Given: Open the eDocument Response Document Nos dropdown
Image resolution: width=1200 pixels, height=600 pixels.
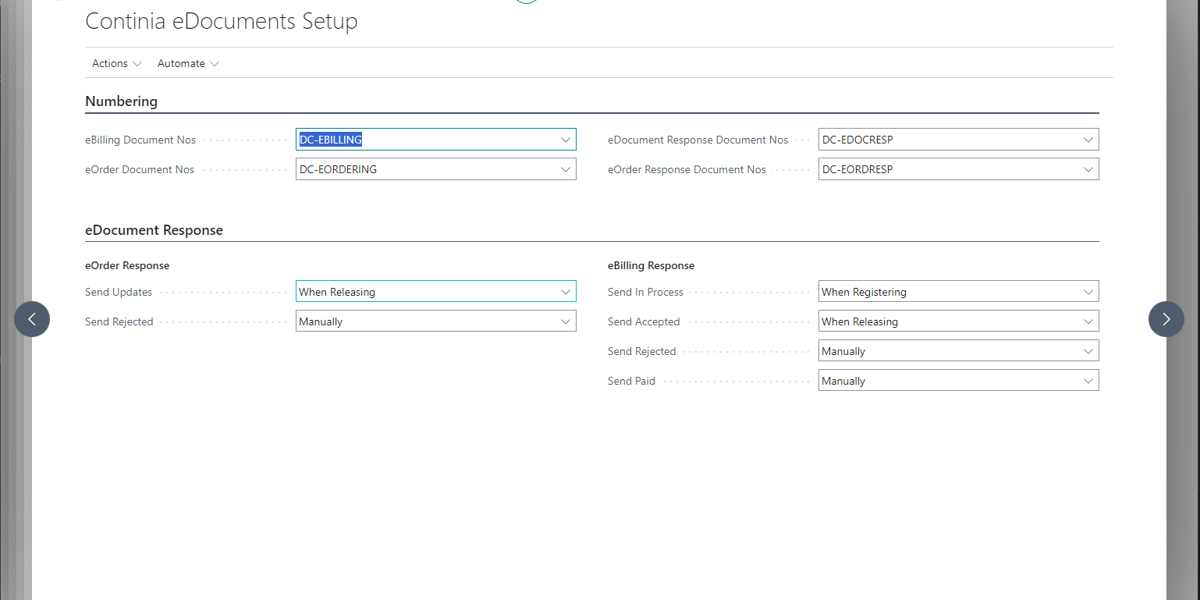Looking at the screenshot, I should click(1088, 140).
